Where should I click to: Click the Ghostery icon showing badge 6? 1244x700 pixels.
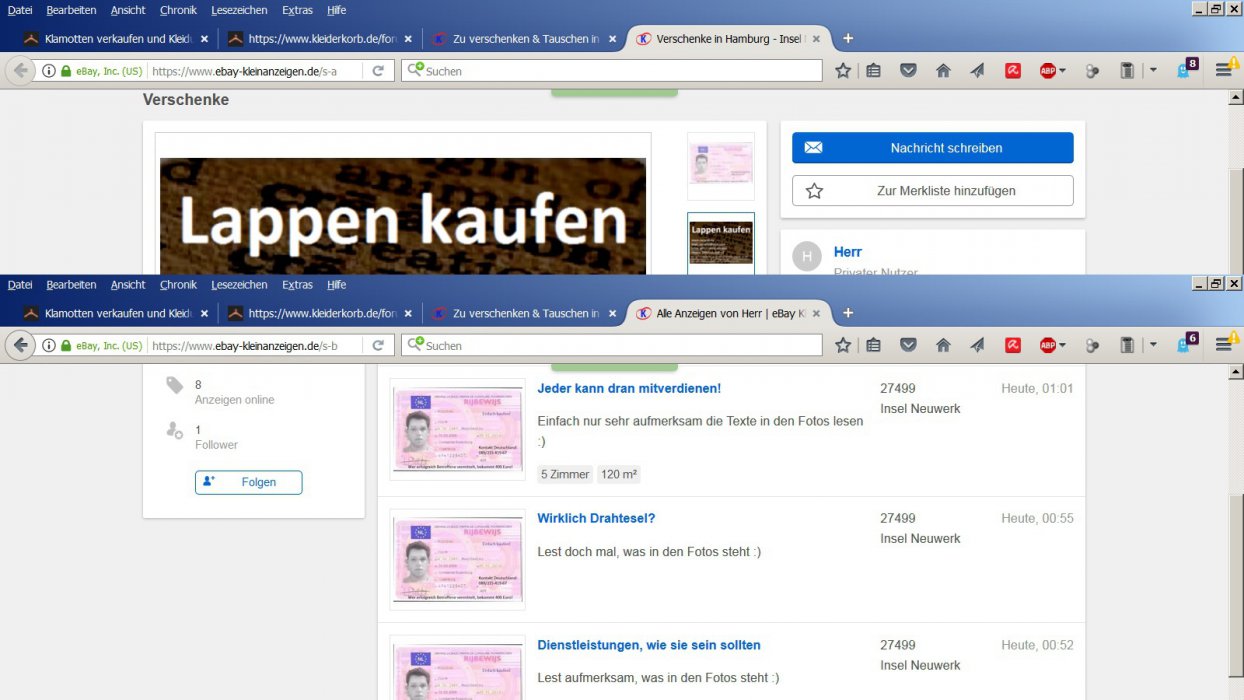[x=1186, y=344]
